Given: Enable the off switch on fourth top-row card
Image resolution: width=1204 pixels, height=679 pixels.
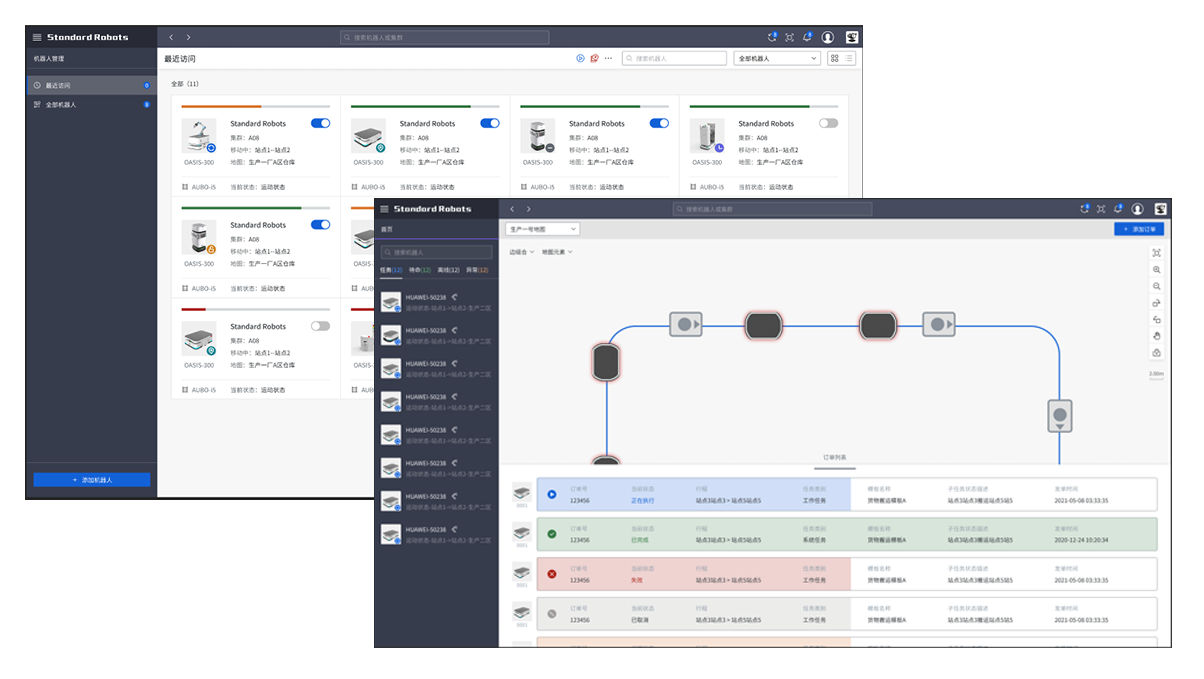Looking at the screenshot, I should click(x=828, y=123).
